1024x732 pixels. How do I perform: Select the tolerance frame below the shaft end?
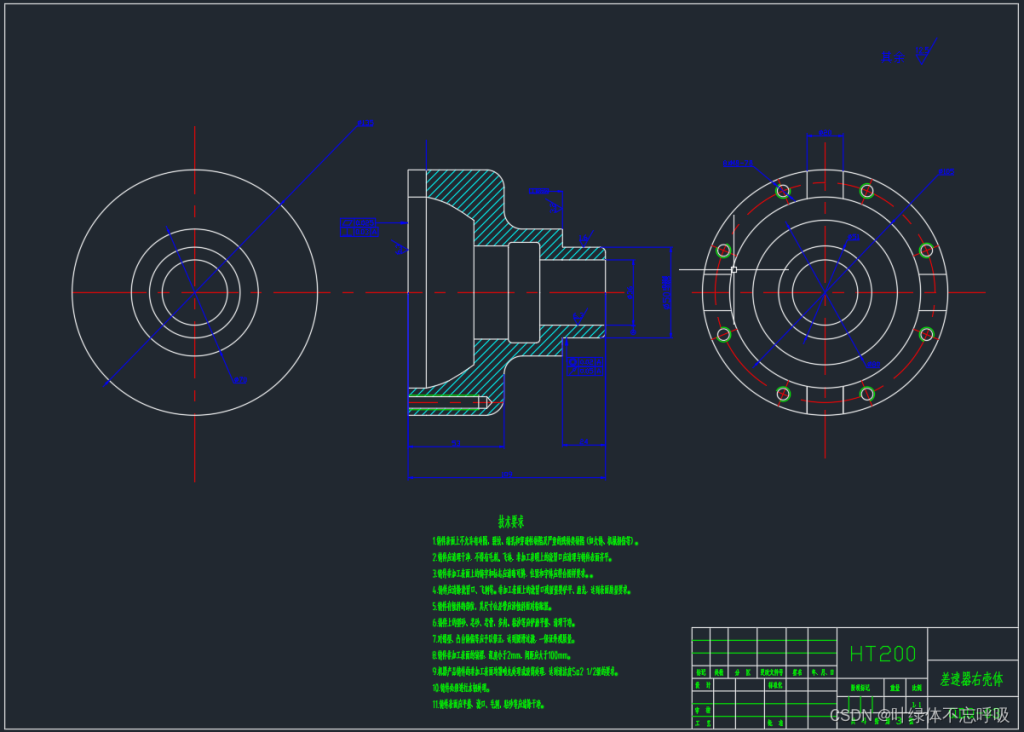tap(585, 366)
